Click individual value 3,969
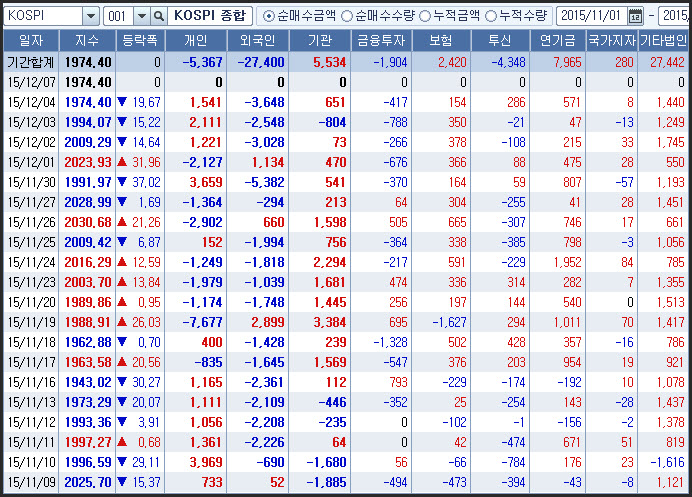Viewport: 692px width, 497px height. click(206, 463)
